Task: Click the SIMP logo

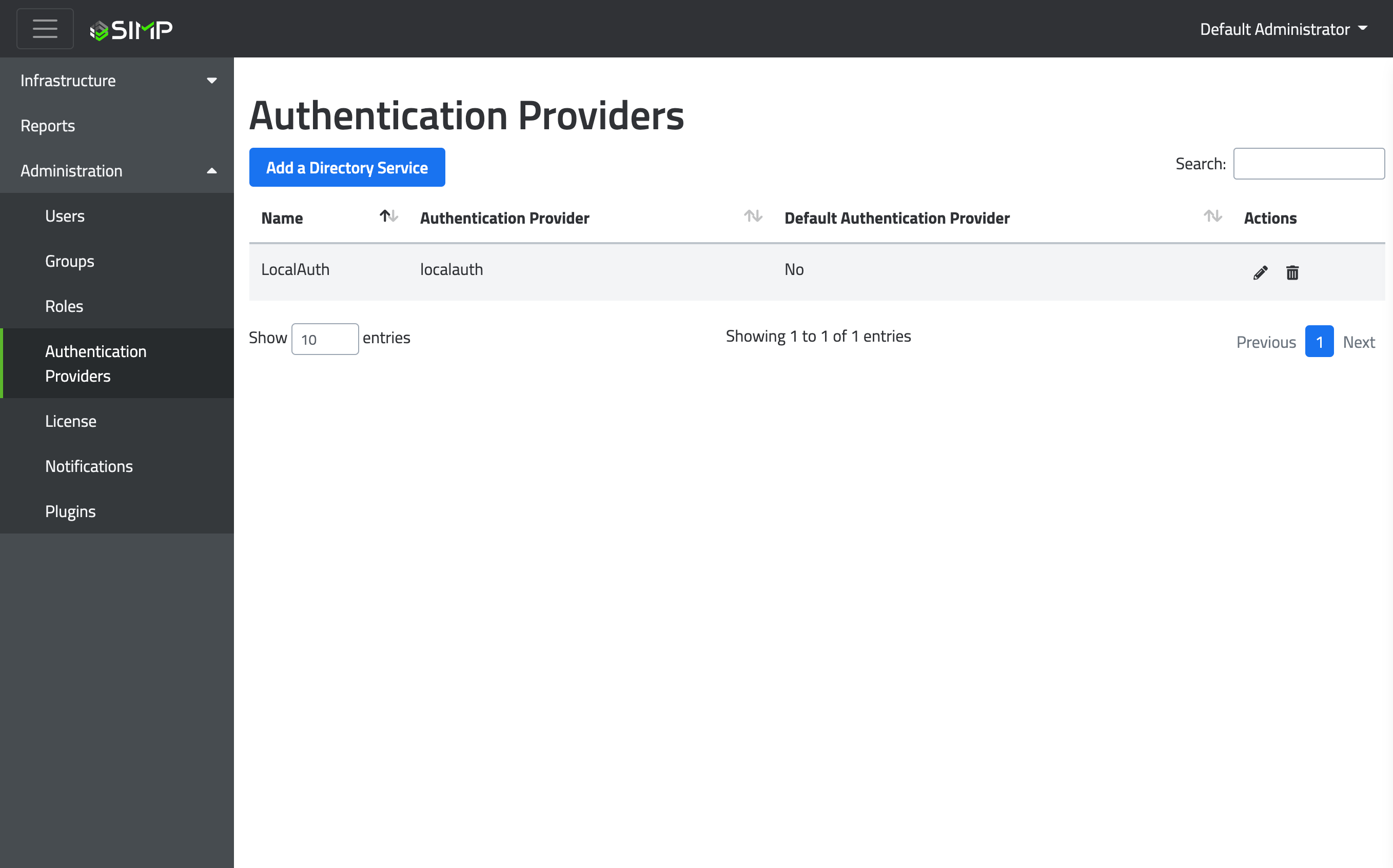Action: (131, 30)
